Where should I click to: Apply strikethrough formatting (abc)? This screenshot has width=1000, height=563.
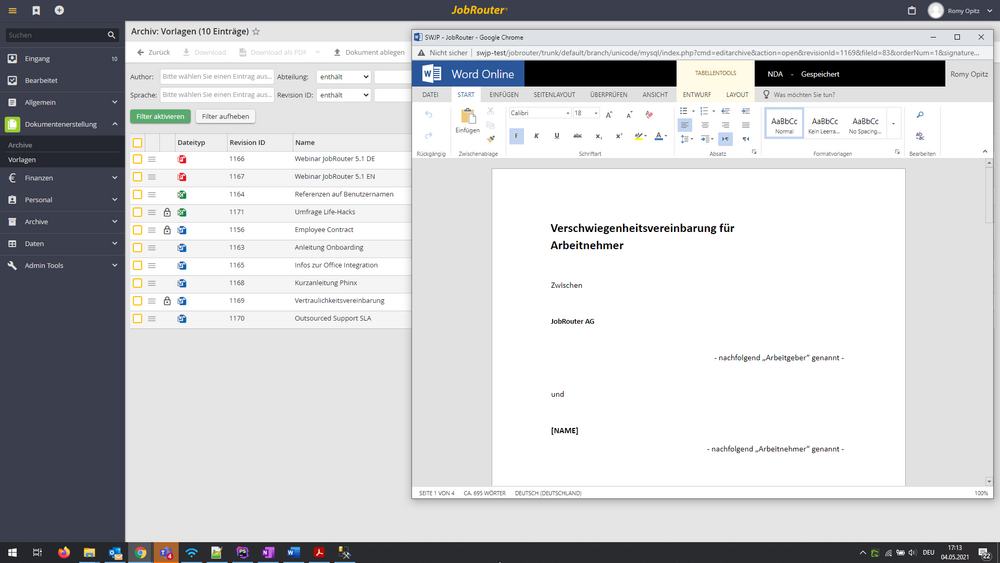pos(577,136)
